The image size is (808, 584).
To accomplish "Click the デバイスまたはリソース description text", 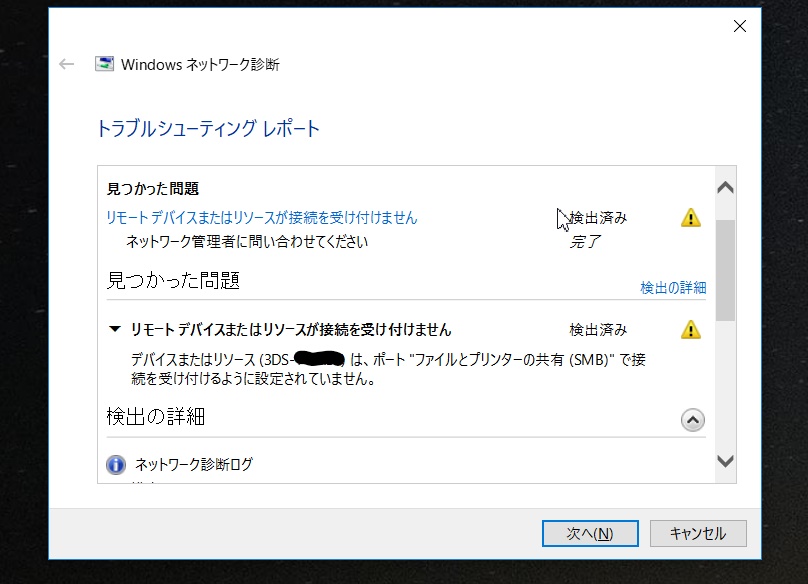I will (388, 369).
